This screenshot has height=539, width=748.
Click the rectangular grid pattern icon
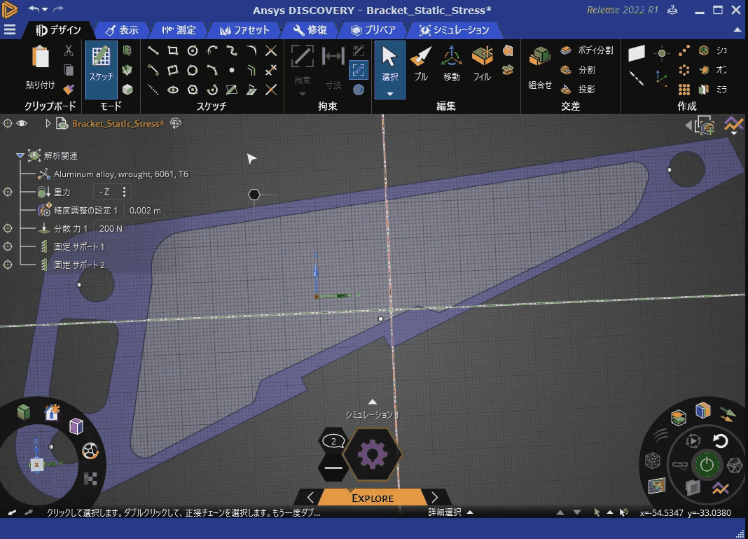click(684, 89)
